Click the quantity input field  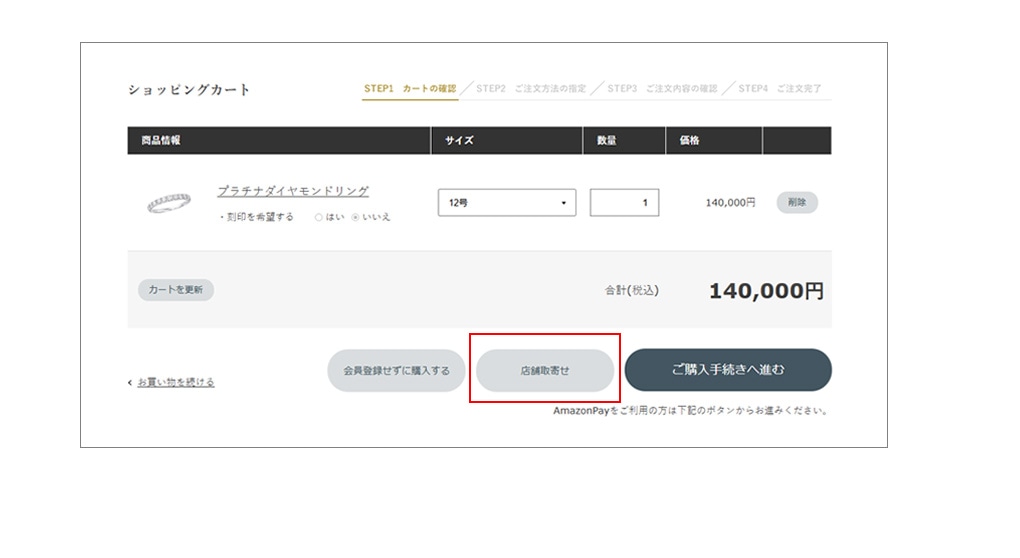pyautogui.click(x=624, y=203)
